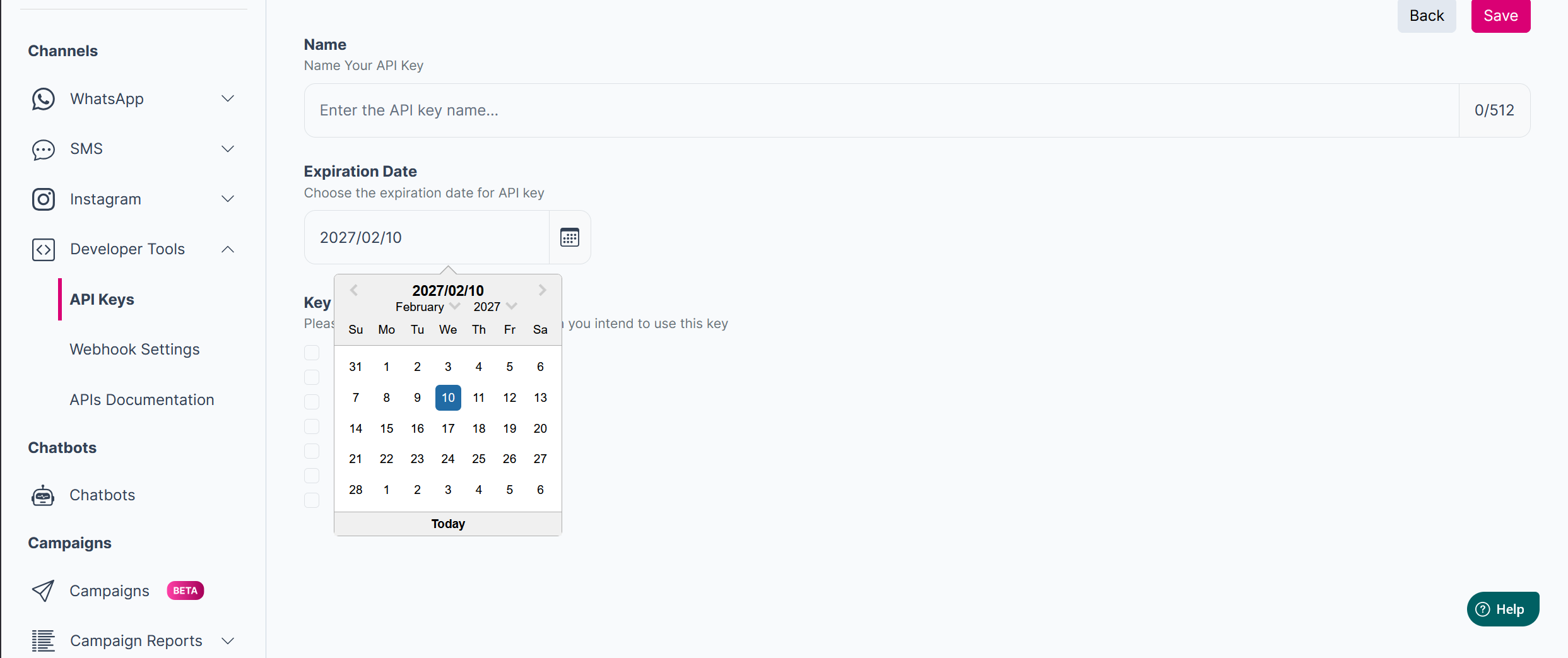The height and width of the screenshot is (658, 1568).
Task: Select day 11 in the calendar
Action: point(479,398)
